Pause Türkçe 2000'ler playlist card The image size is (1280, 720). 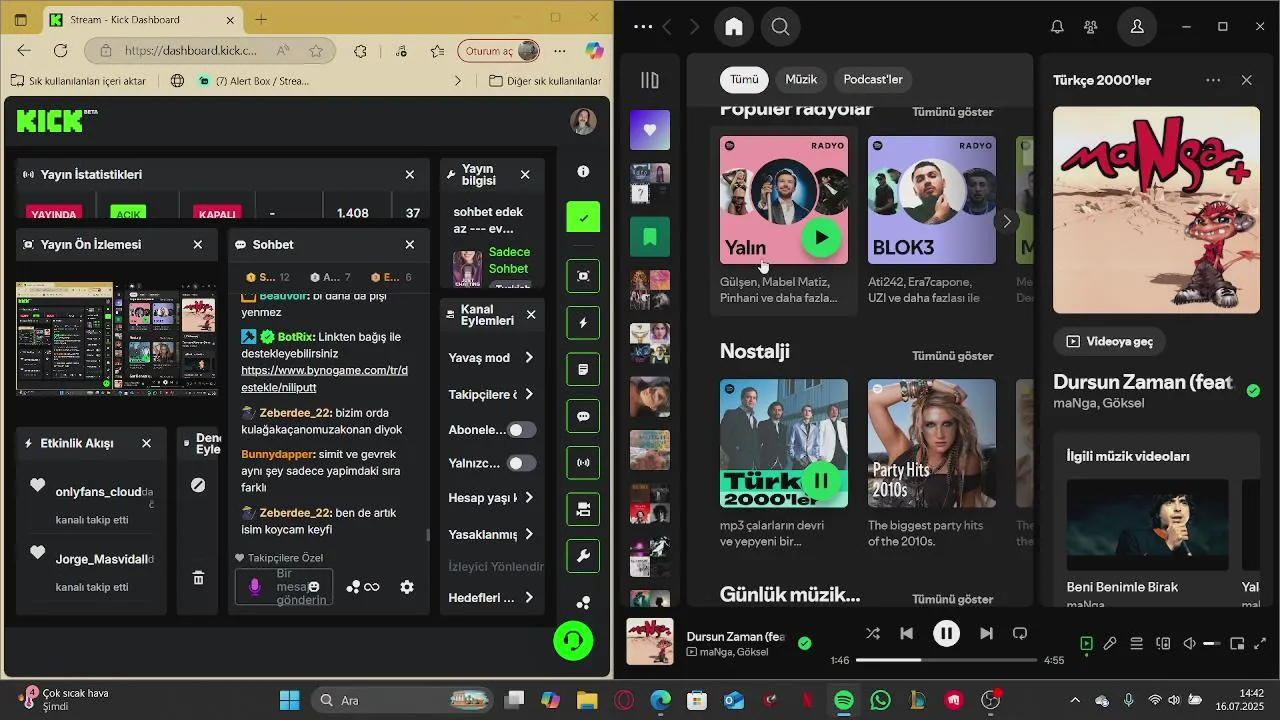pos(821,481)
